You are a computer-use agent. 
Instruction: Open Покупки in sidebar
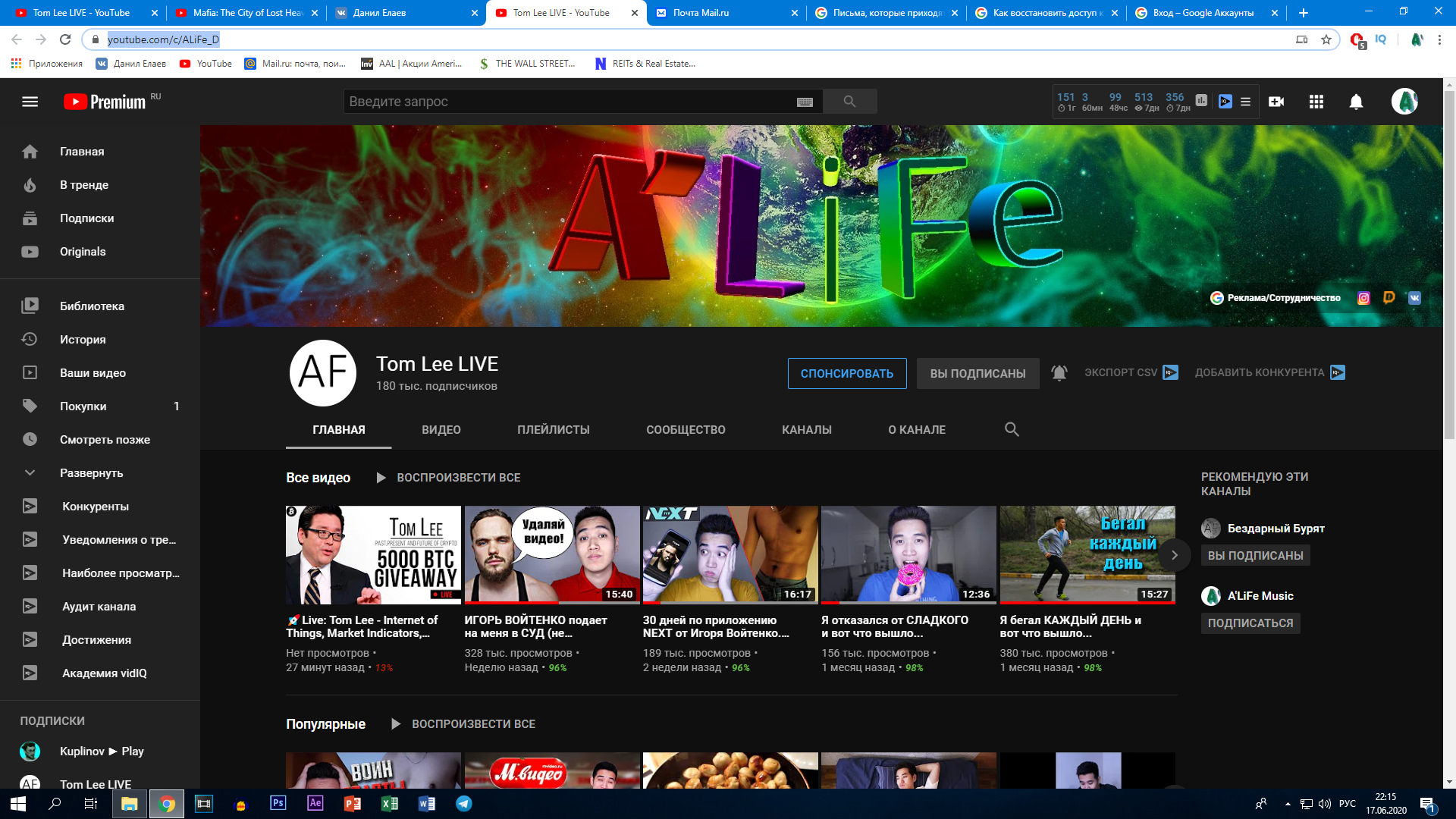click(x=100, y=406)
